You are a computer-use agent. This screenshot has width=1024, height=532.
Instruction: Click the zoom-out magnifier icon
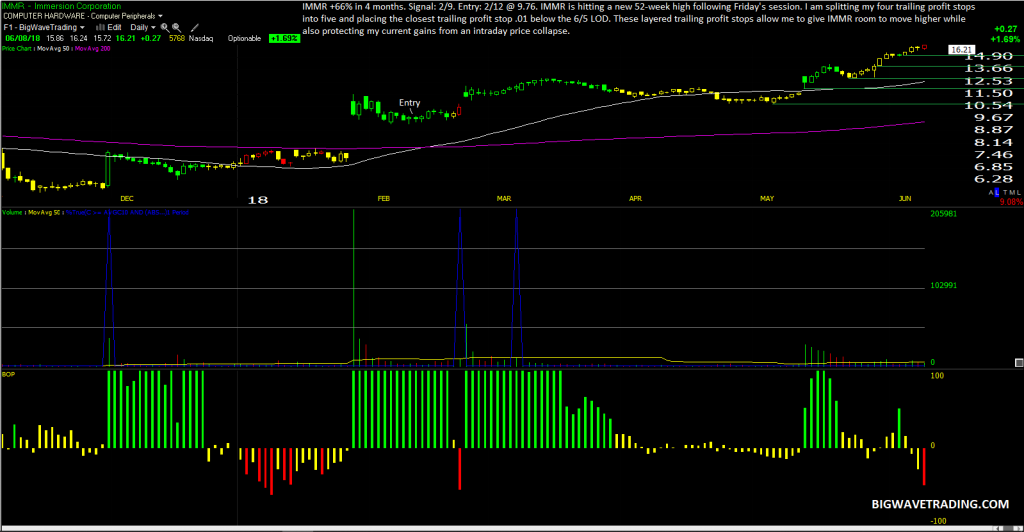(176, 27)
